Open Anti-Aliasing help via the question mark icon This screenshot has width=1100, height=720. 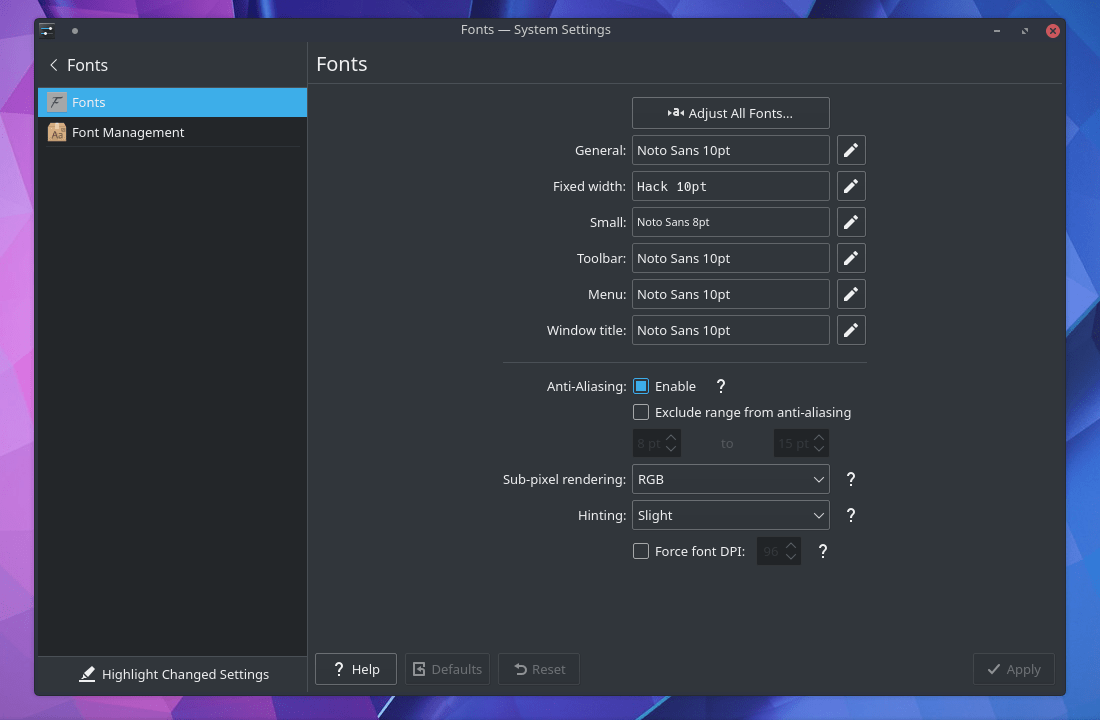coord(720,386)
